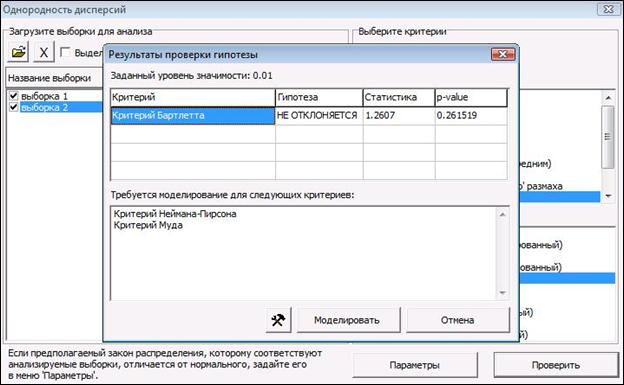The width and height of the screenshot is (624, 385).
Task: Click the Проверить button
Action: (x=556, y=365)
